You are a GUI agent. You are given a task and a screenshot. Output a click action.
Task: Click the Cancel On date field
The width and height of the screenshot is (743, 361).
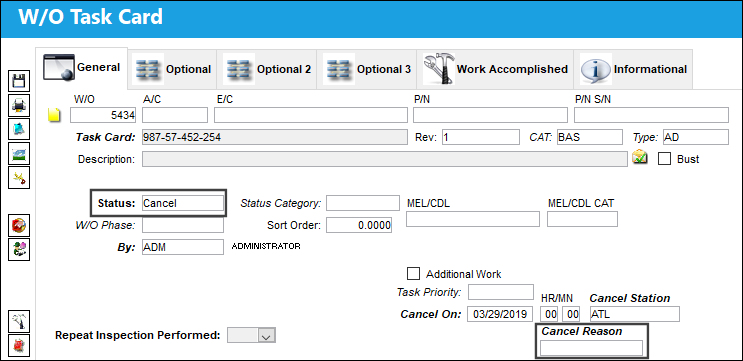500,314
